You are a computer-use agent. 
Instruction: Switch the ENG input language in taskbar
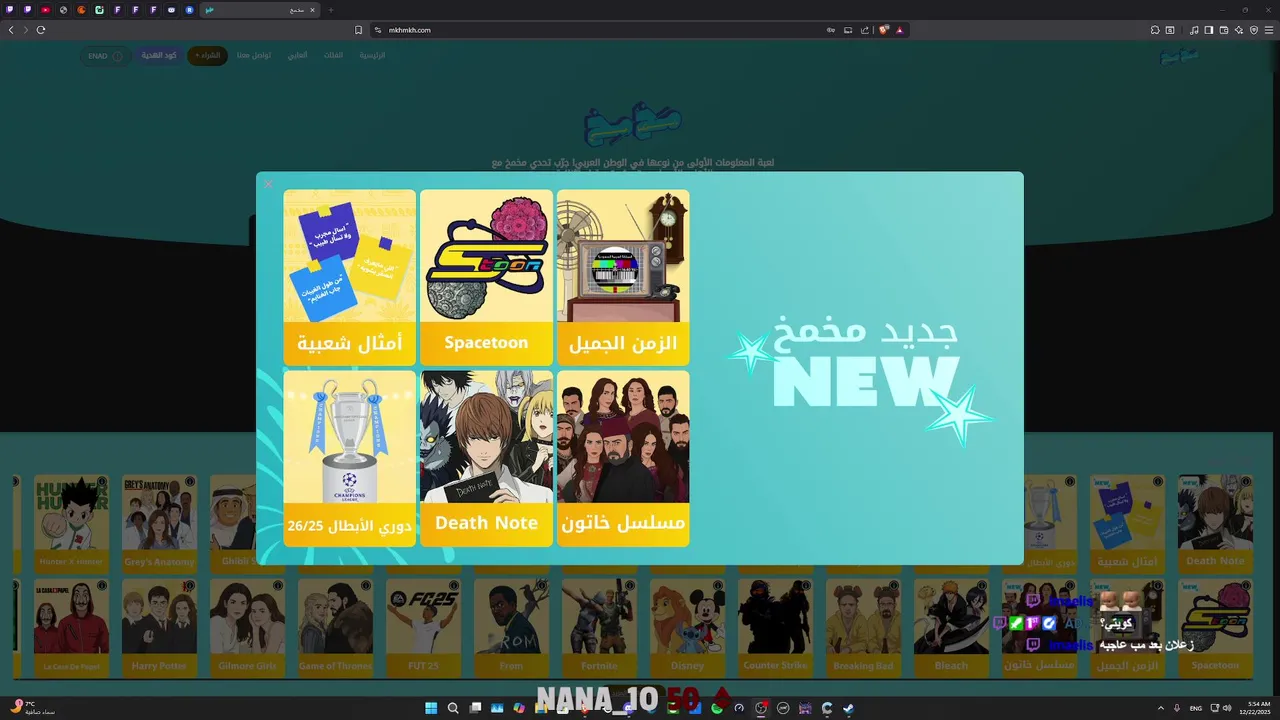1195,708
